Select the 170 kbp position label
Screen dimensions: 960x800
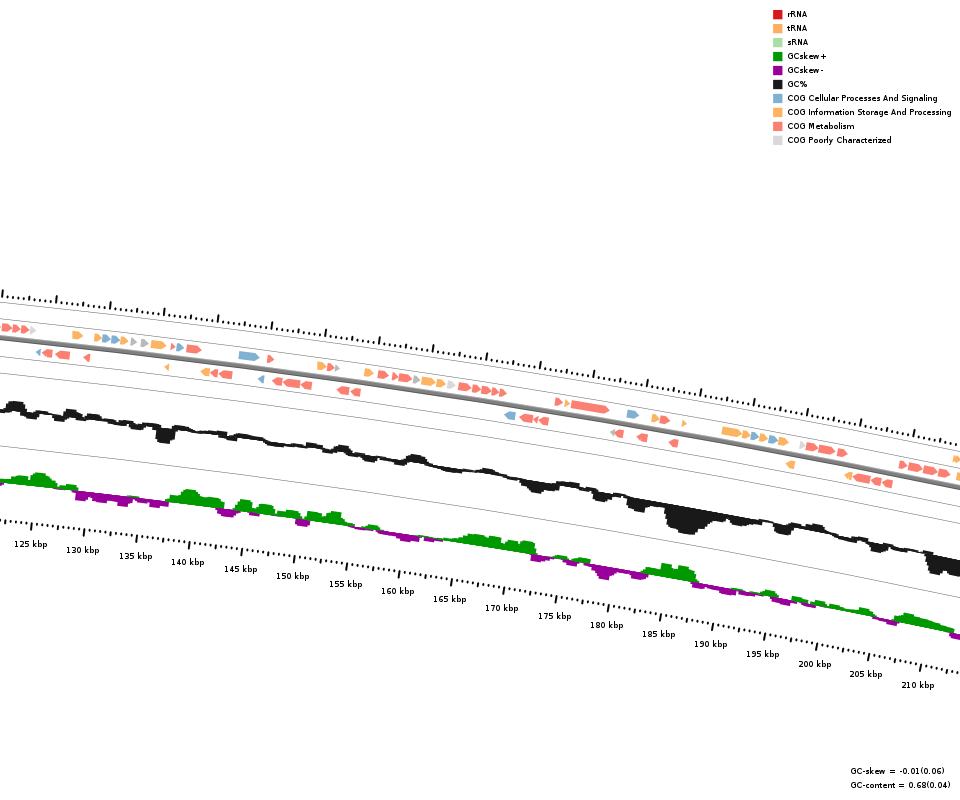pos(501,608)
